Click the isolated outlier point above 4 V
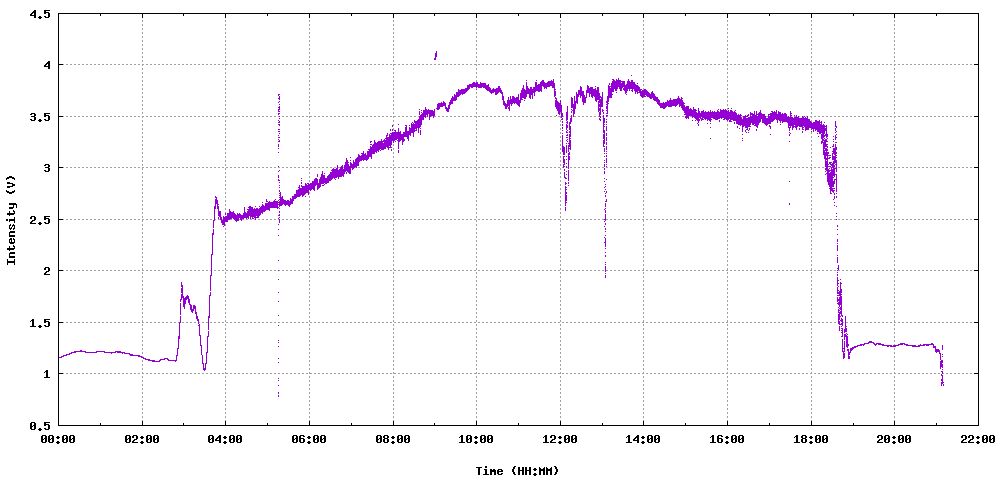This screenshot has height=480, width=1000. click(x=436, y=55)
